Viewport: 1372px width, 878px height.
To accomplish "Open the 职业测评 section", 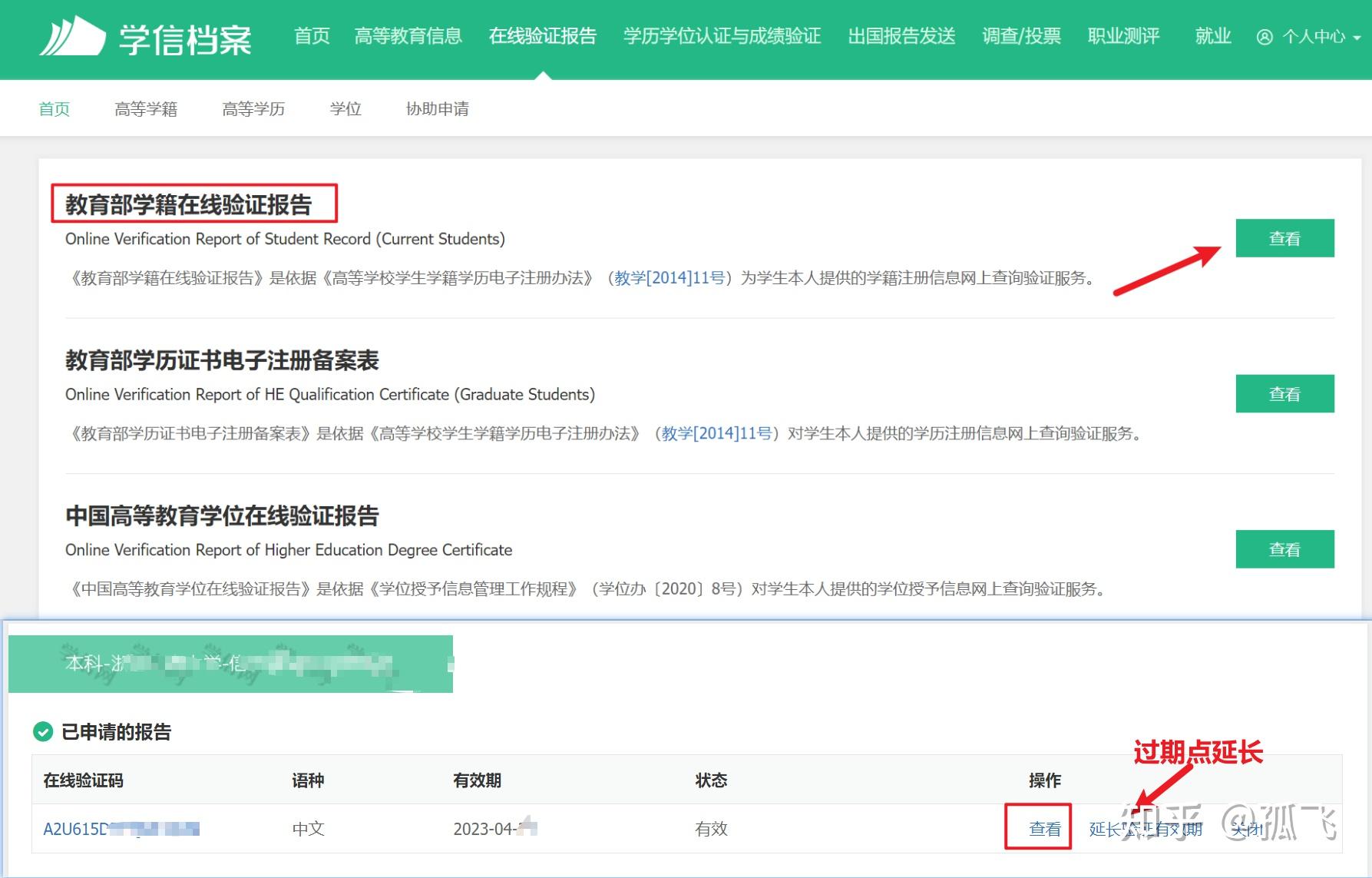I will coord(1123,36).
